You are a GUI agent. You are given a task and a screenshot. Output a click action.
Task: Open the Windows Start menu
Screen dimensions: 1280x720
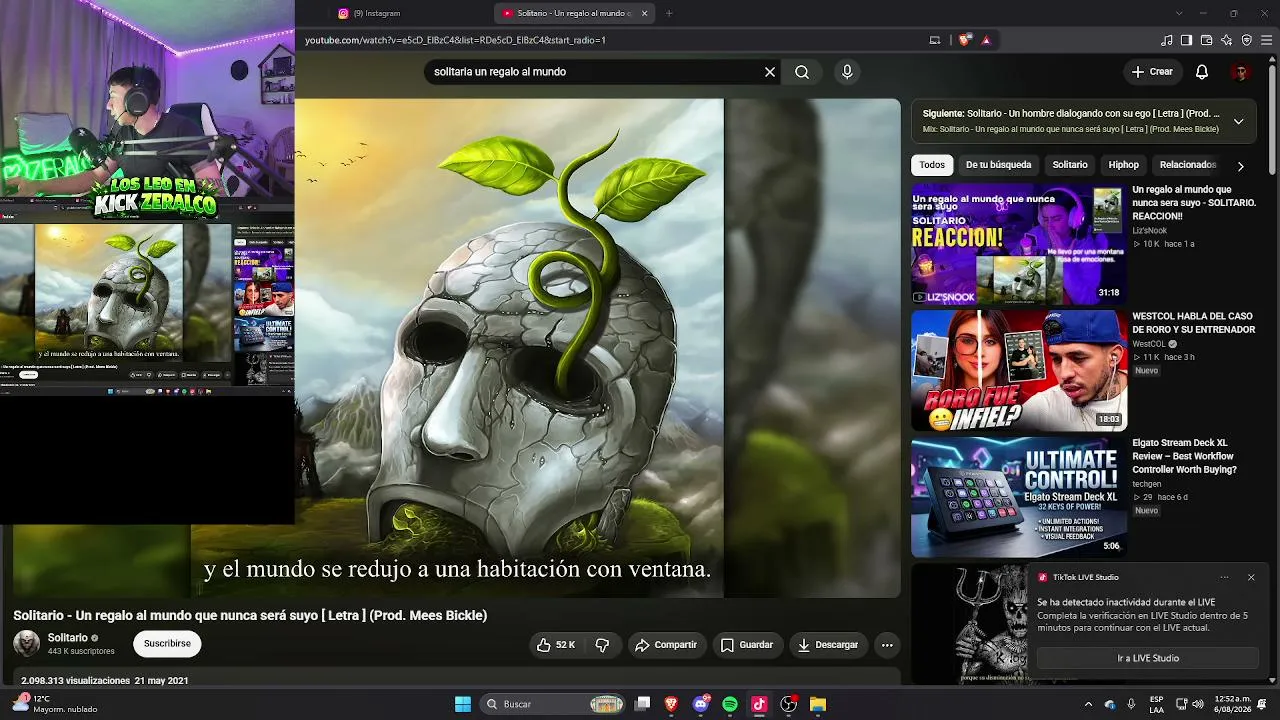point(463,704)
